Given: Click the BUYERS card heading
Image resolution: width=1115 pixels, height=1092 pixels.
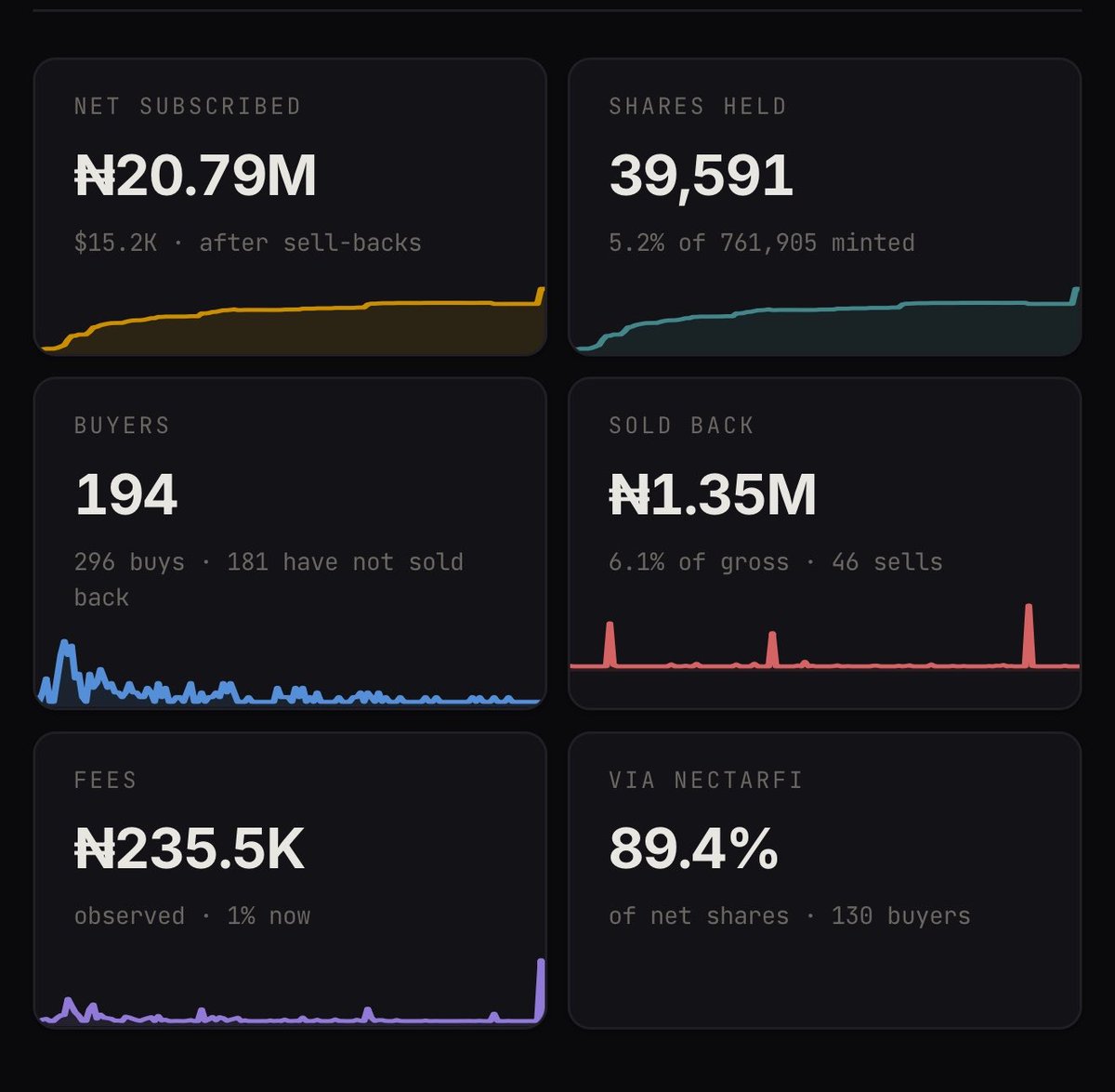Looking at the screenshot, I should point(122,426).
